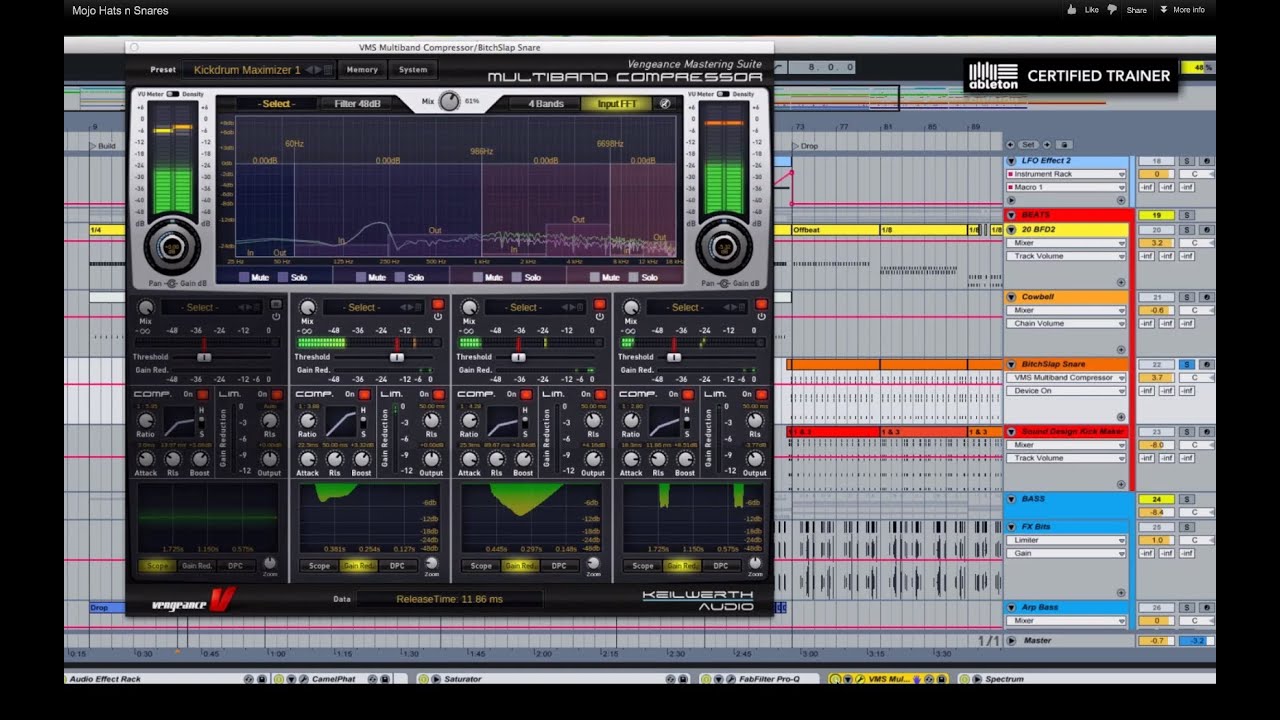
Task: Click power button of first compressor band
Action: click(x=276, y=304)
